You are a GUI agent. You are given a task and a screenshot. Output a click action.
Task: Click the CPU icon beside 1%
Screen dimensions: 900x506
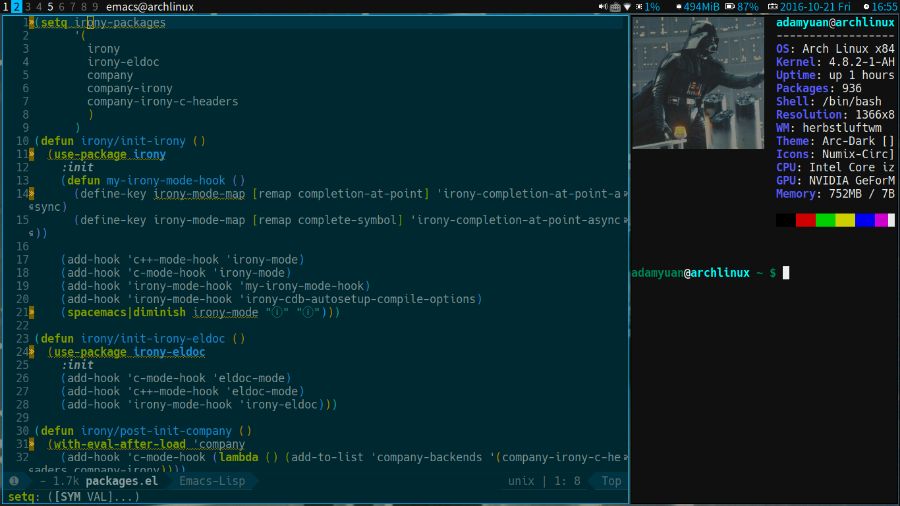click(638, 7)
